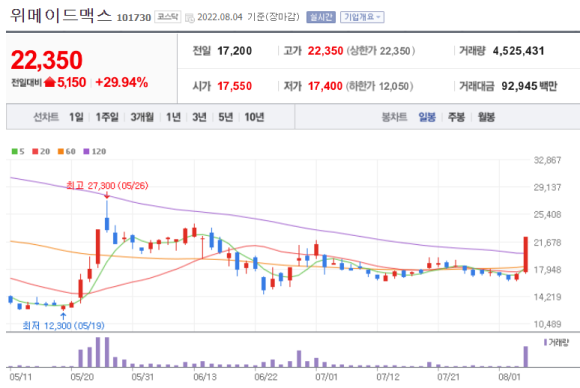Select the 1일 line chart tab
The image size is (580, 388).
76,117
